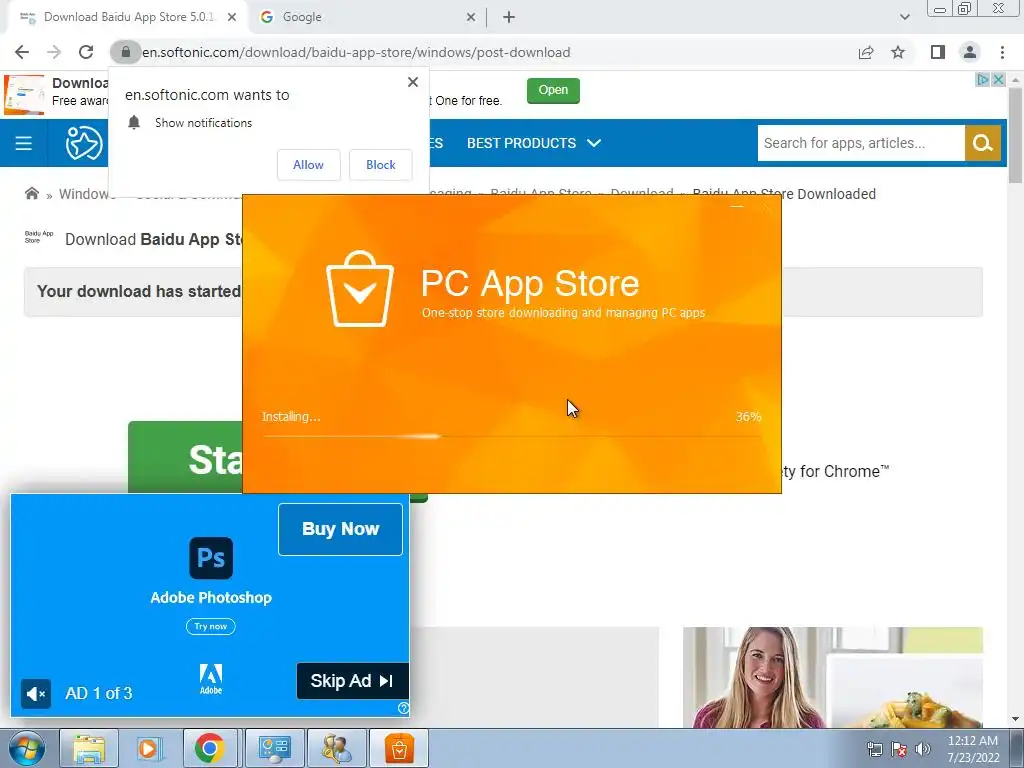The height and width of the screenshot is (768, 1024).
Task: Go back with the browser back arrow
Action: pyautogui.click(x=22, y=52)
